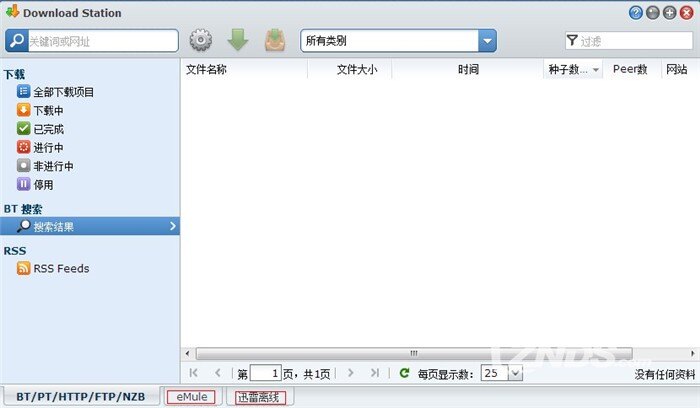700x408 pixels.
Task: Go to next page button
Action: pos(350,373)
